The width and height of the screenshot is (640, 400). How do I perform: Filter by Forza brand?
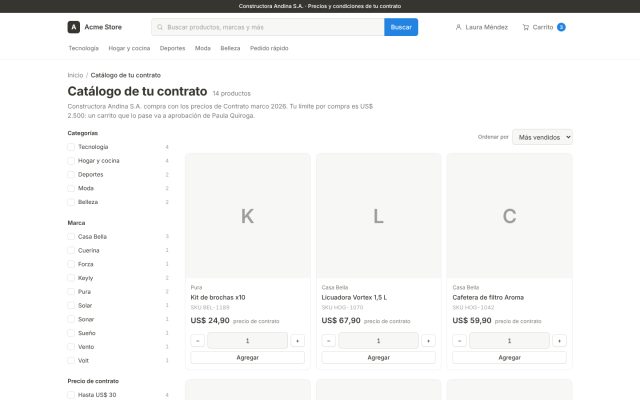click(x=71, y=264)
